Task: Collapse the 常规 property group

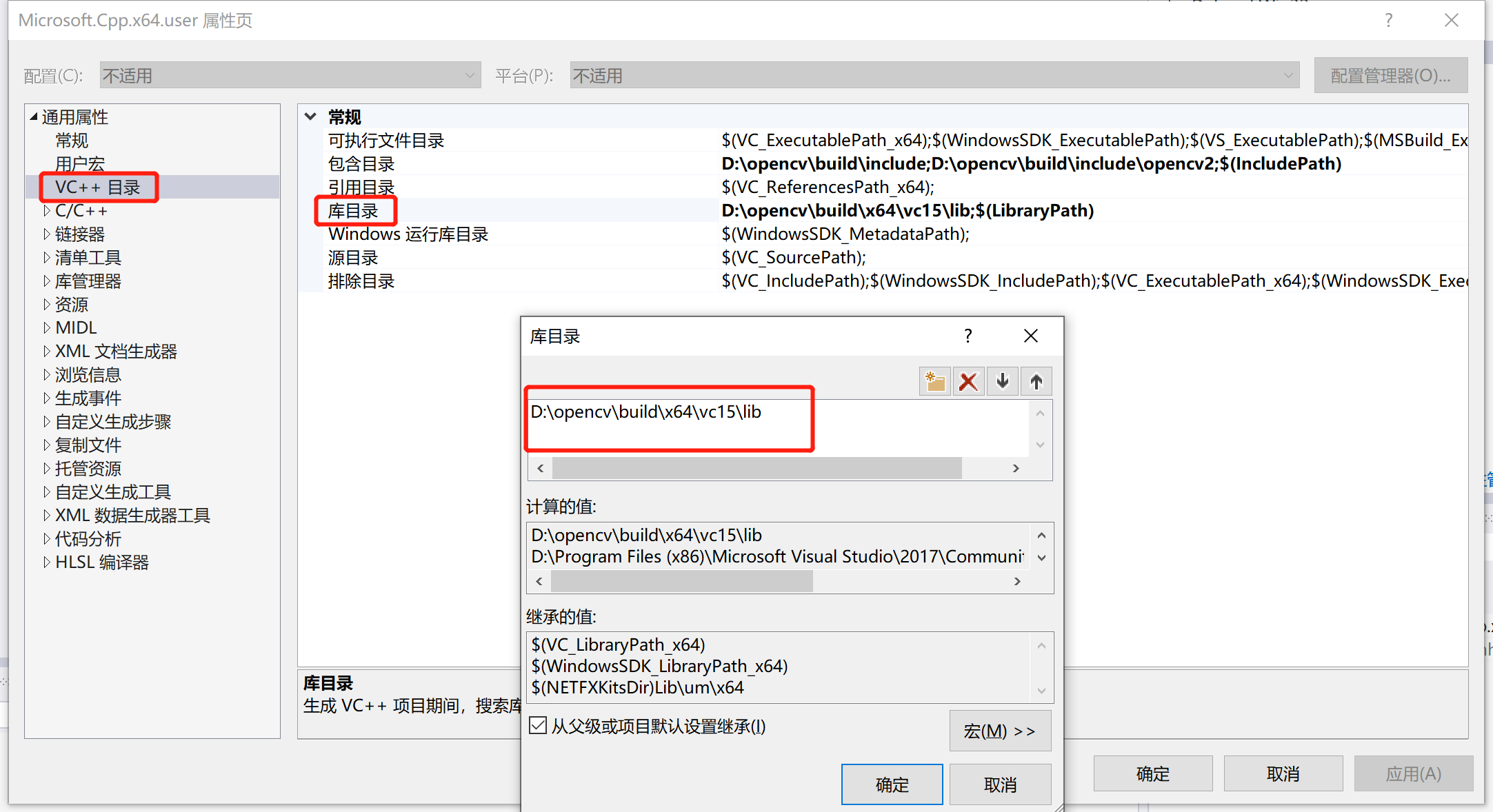Action: pyautogui.click(x=311, y=116)
